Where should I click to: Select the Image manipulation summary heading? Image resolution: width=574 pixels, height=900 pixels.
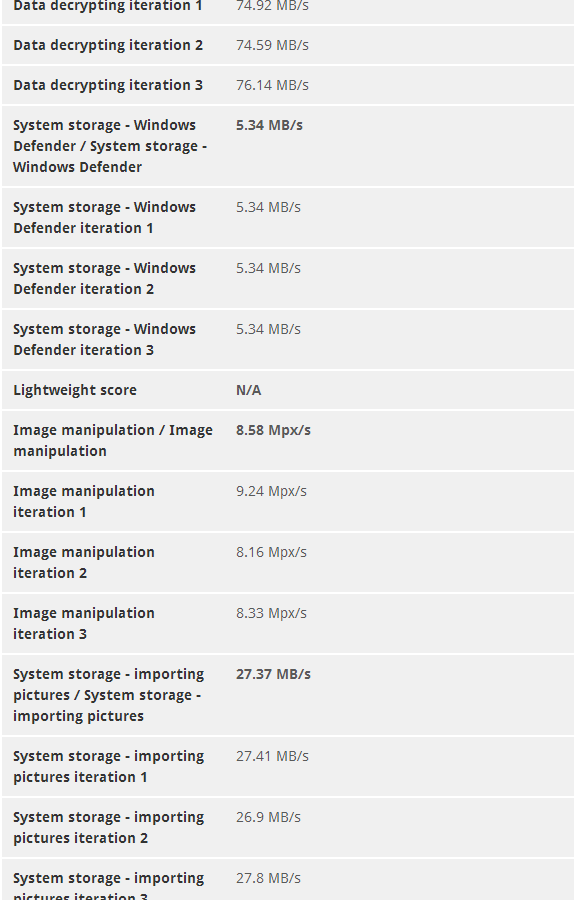point(113,441)
